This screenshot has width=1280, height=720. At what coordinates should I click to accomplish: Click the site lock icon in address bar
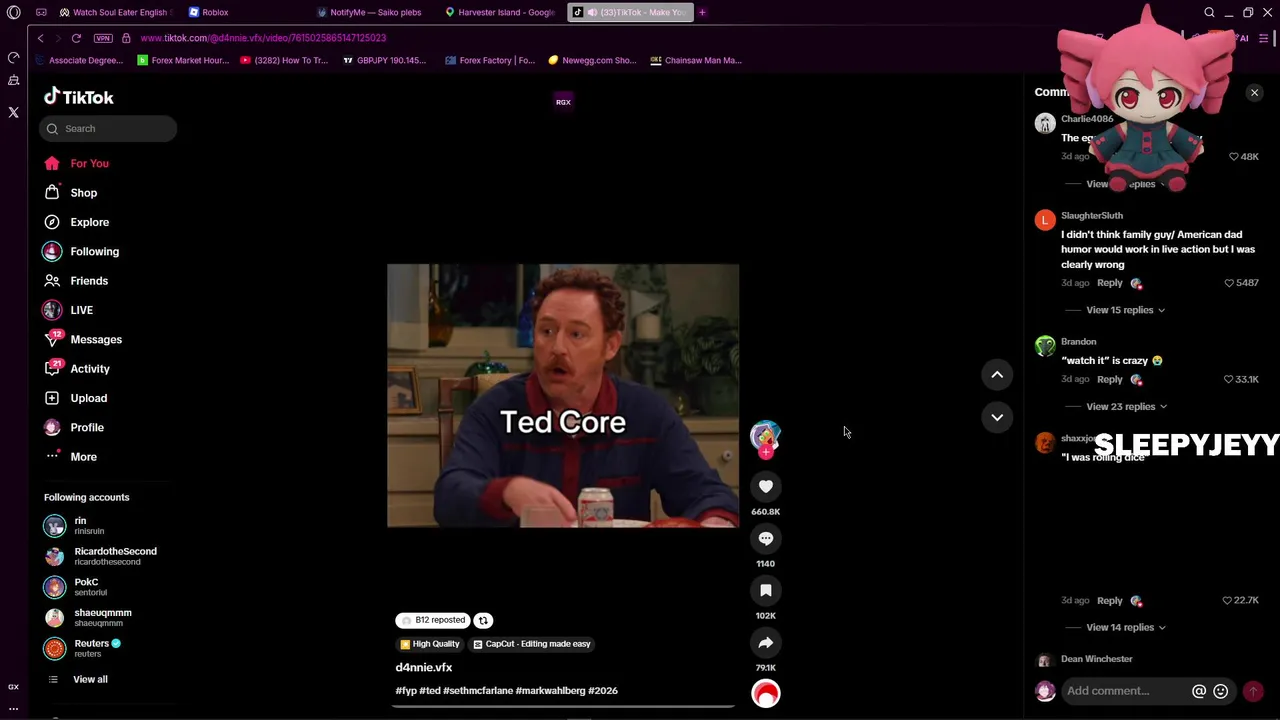[x=126, y=38]
